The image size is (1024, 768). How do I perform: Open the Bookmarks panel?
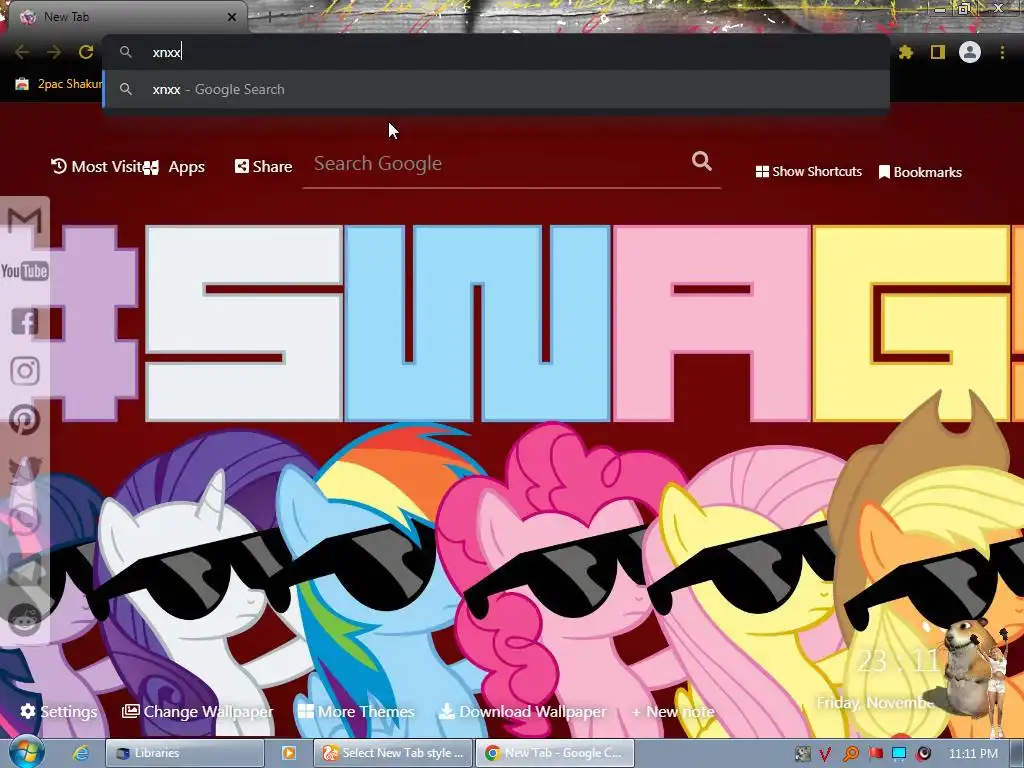920,172
